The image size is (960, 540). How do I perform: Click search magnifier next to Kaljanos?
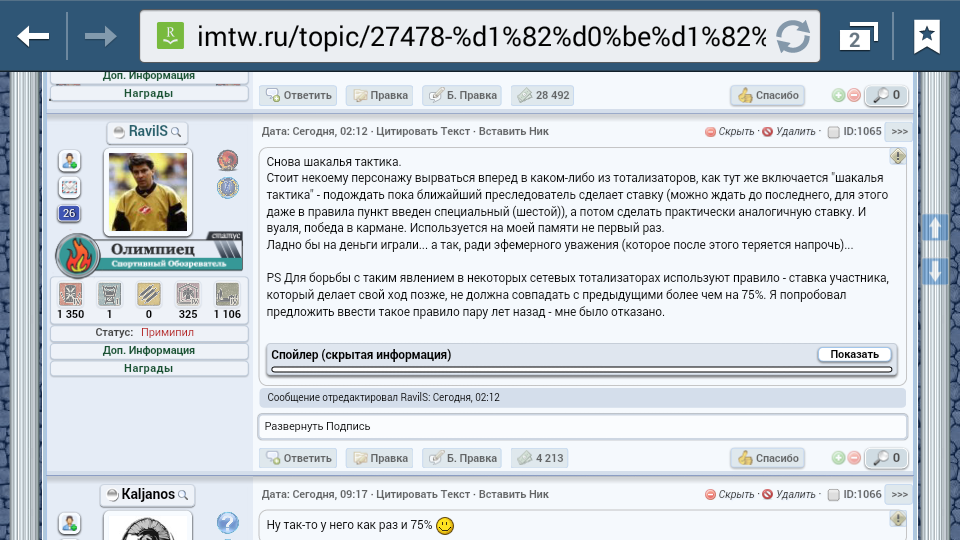click(183, 495)
